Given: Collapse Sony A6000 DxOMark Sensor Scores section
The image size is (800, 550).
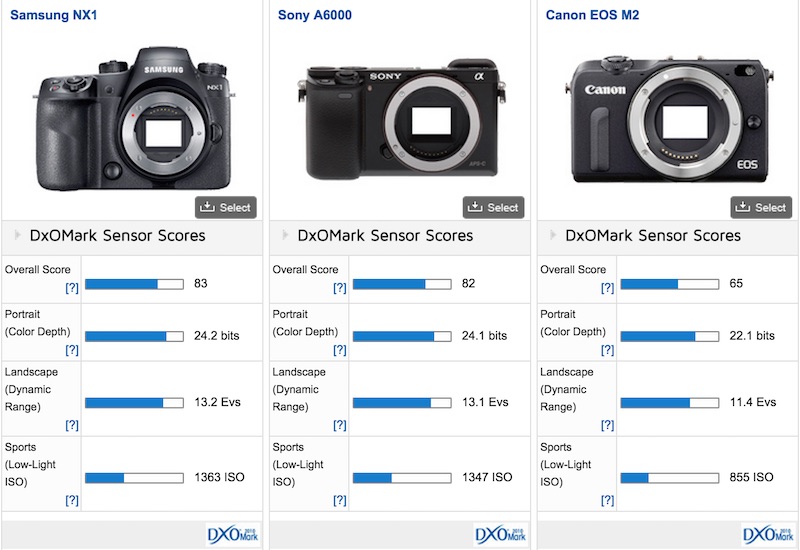Looking at the screenshot, I should coord(286,235).
